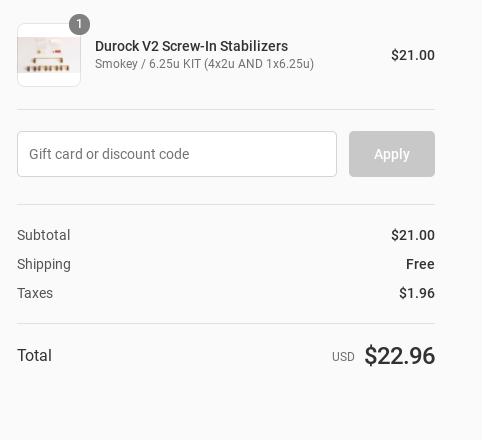Click the Smokey / 6.25u KIT variant text
Image resolution: width=482 pixels, height=440 pixels.
(x=204, y=64)
